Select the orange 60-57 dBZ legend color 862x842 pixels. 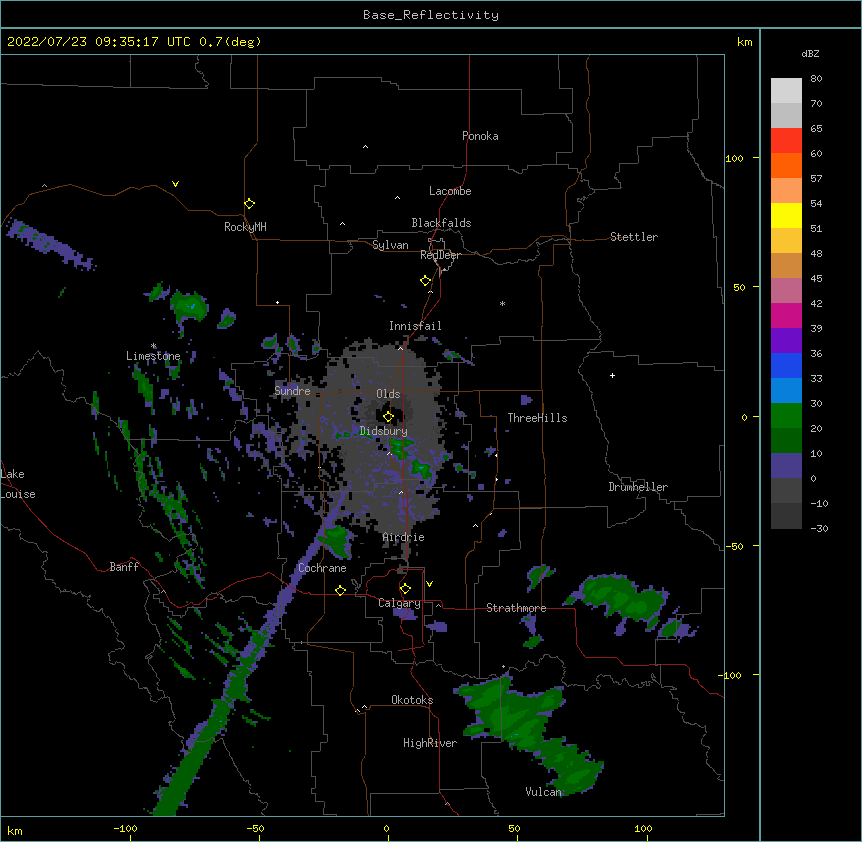pos(786,165)
